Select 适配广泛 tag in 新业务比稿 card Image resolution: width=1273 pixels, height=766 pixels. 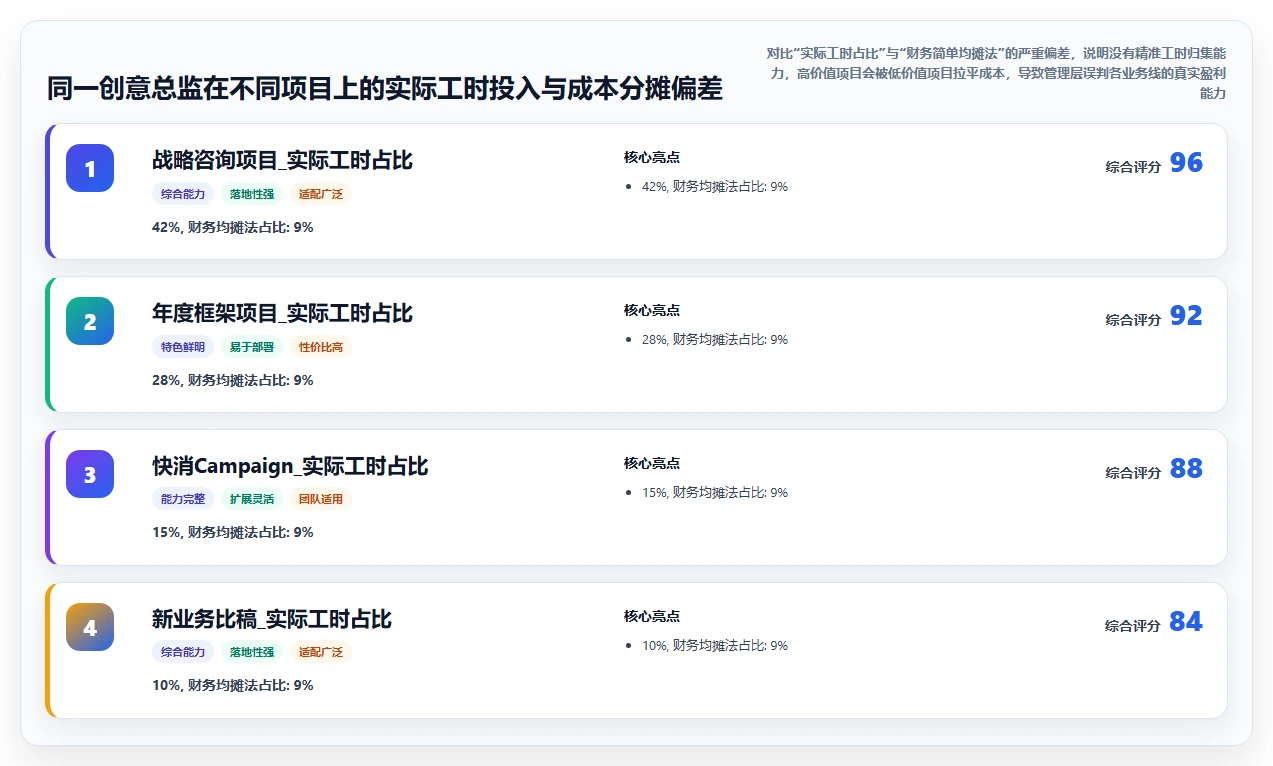tap(321, 652)
